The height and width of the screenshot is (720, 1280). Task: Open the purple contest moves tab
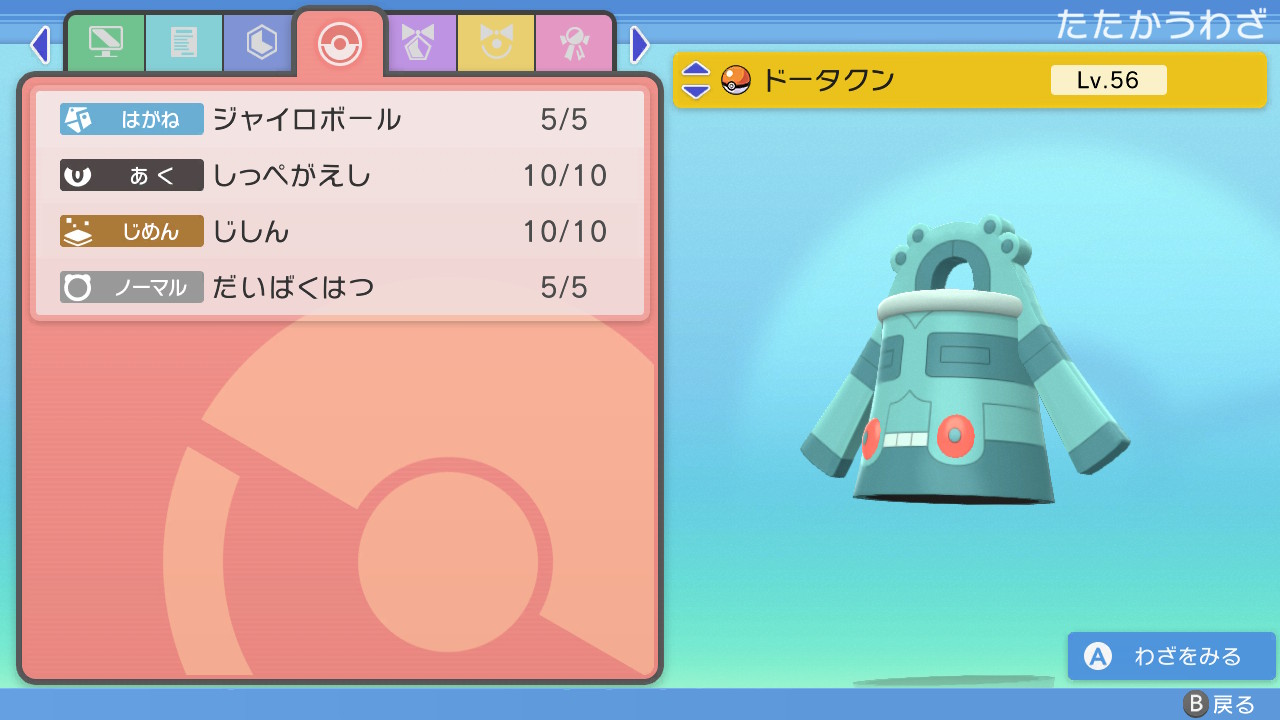[x=420, y=44]
